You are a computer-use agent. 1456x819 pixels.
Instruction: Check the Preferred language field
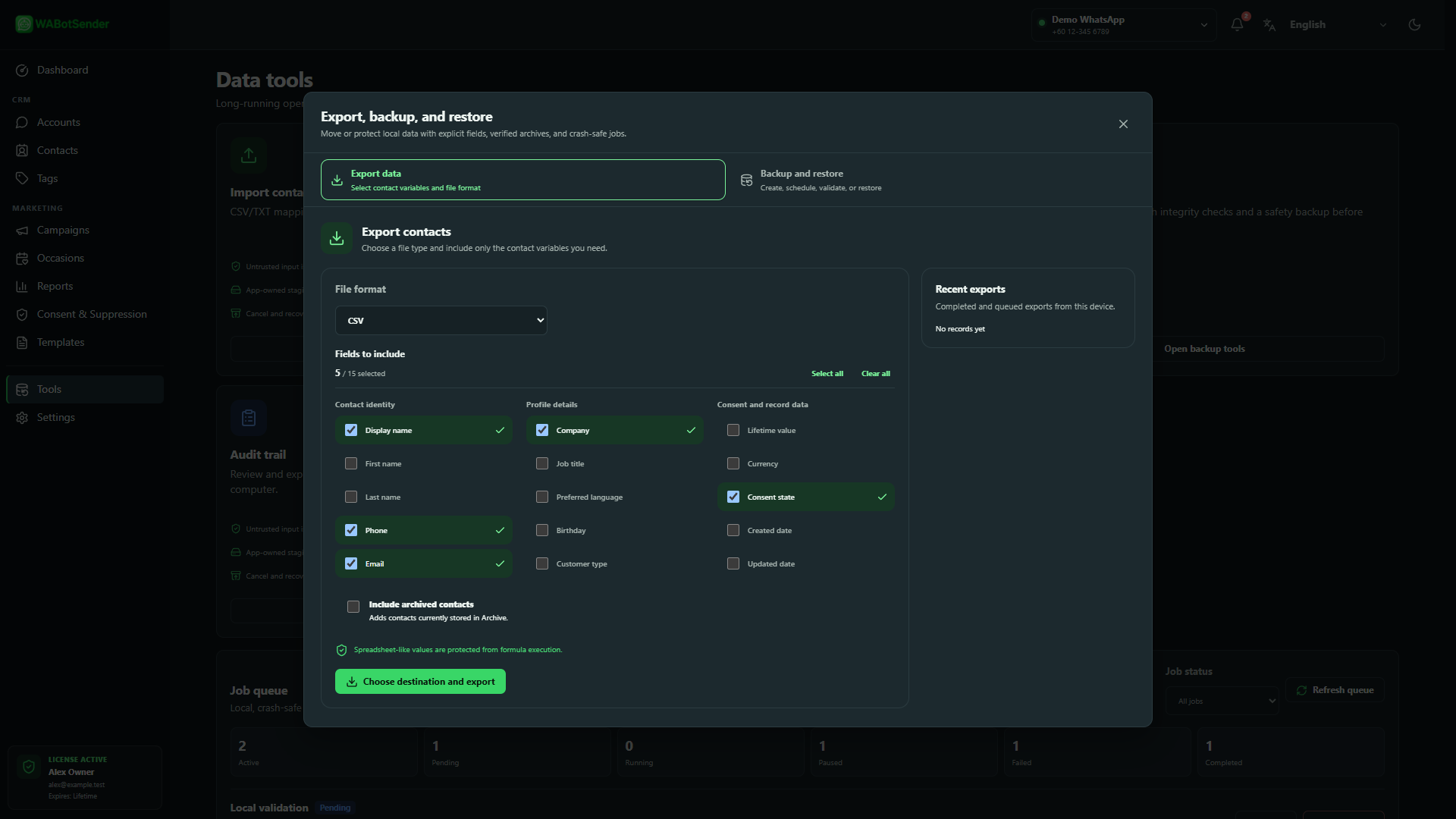pos(542,497)
